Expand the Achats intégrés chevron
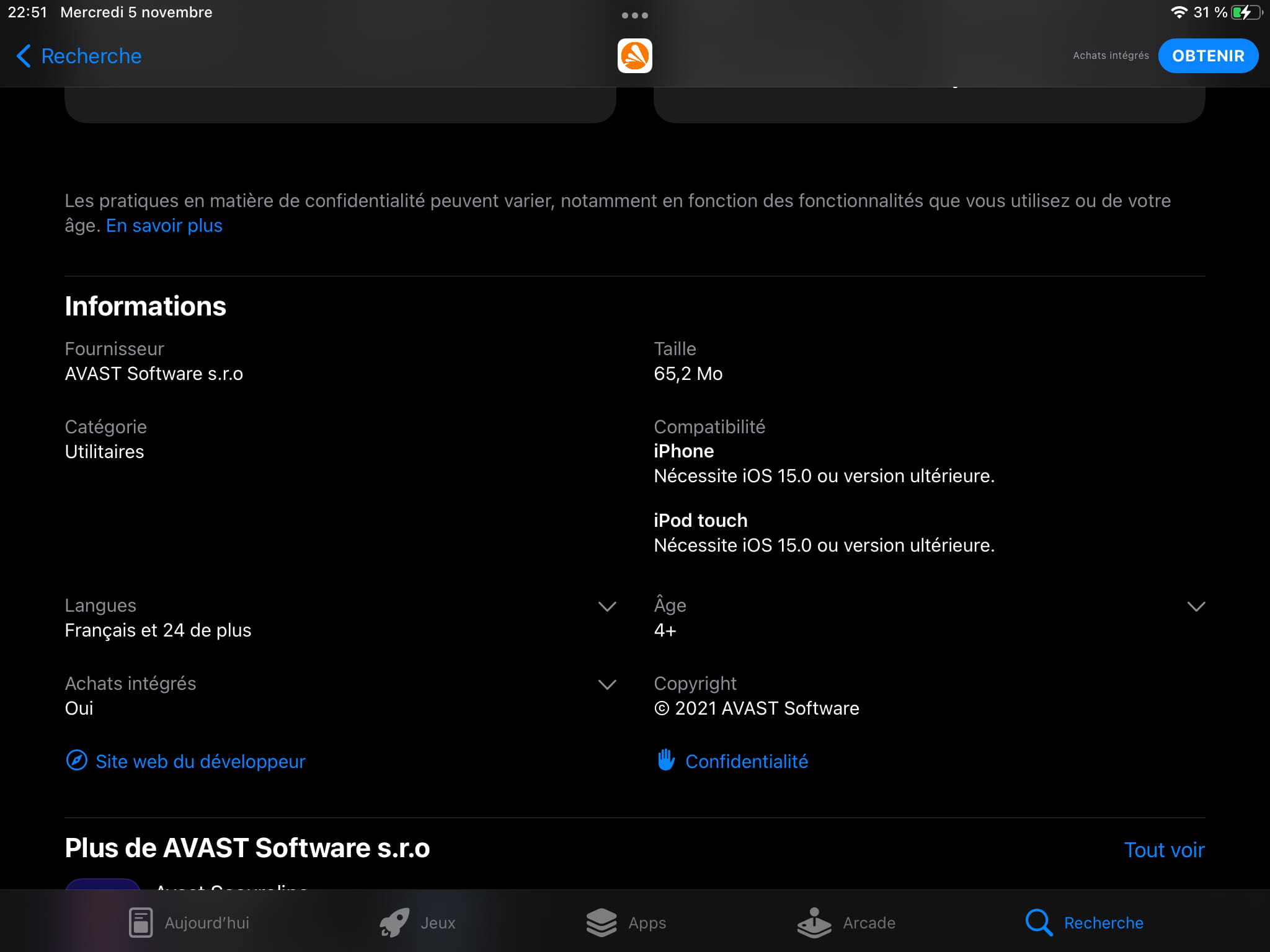This screenshot has width=1270, height=952. (x=606, y=684)
